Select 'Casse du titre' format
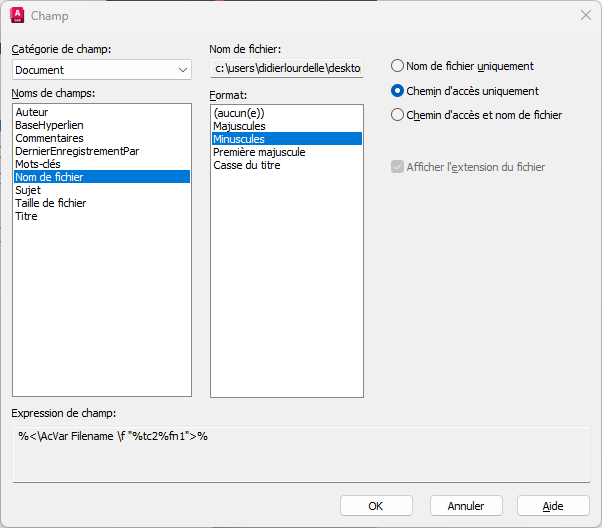 [x=287, y=165]
